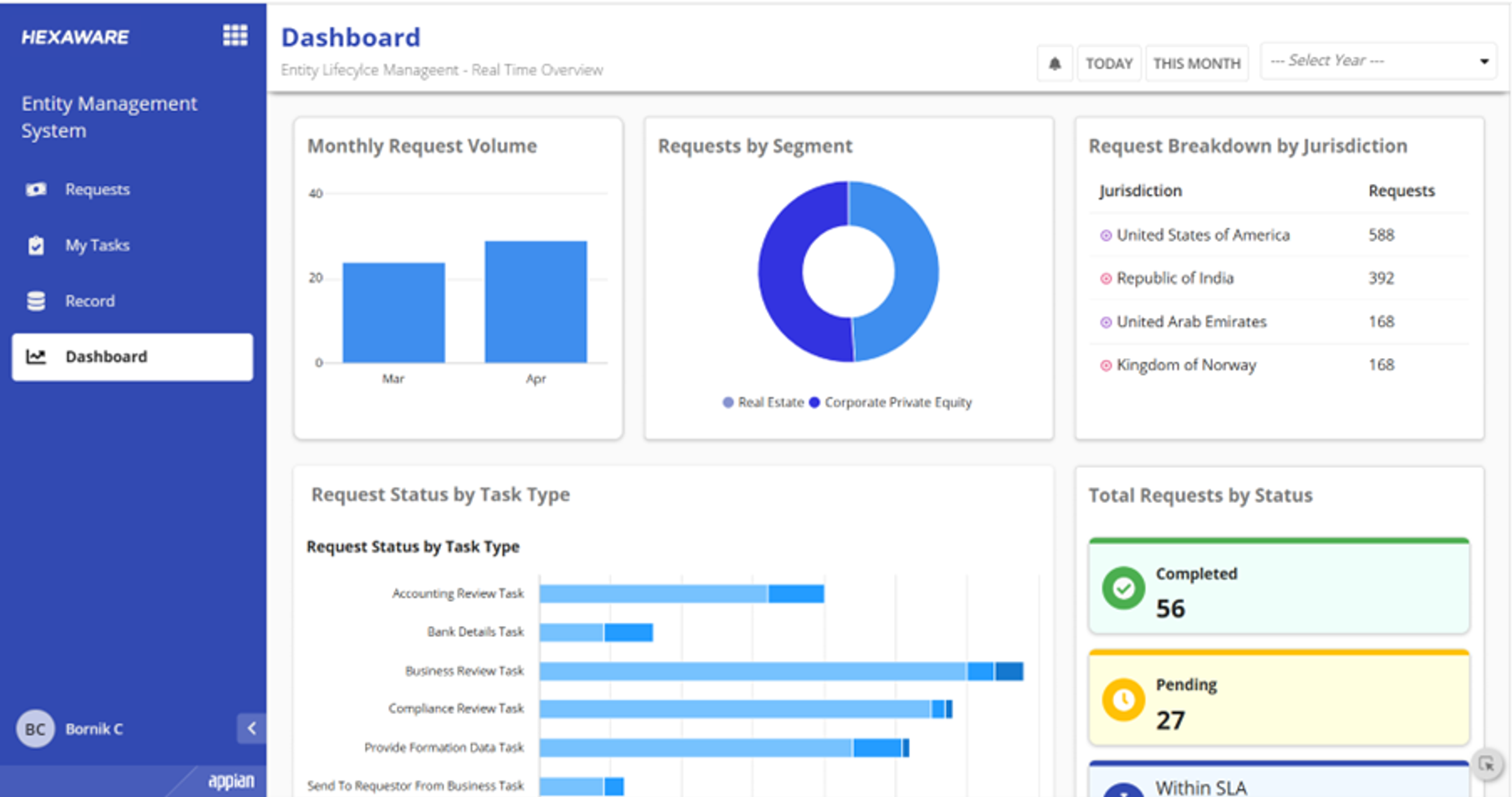Click the Business Review Task bar

click(x=782, y=671)
